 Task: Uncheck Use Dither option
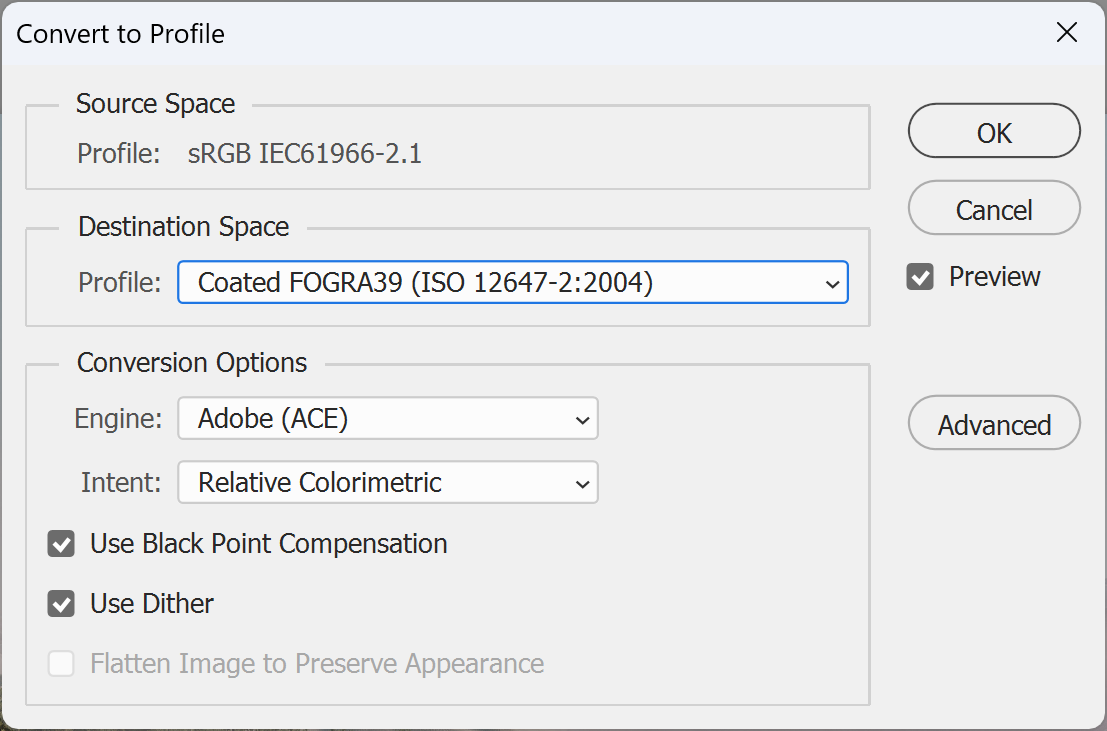point(61,604)
